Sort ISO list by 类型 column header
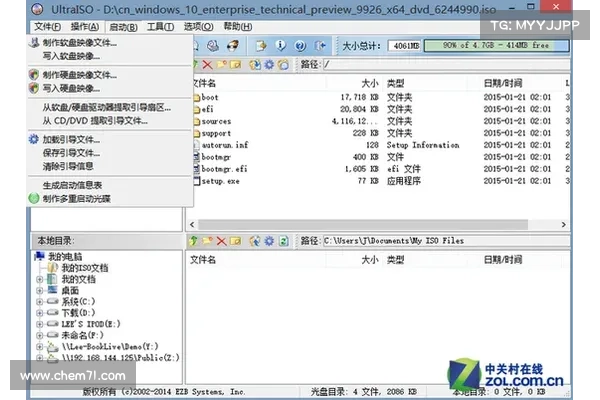The height and width of the screenshot is (400, 600). (396, 83)
